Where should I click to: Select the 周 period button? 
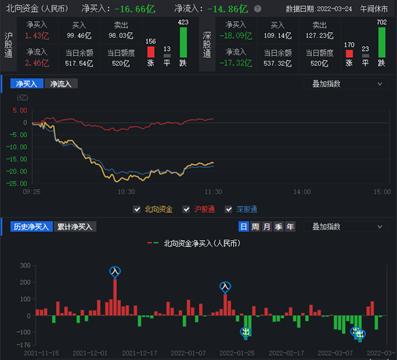(x=255, y=227)
